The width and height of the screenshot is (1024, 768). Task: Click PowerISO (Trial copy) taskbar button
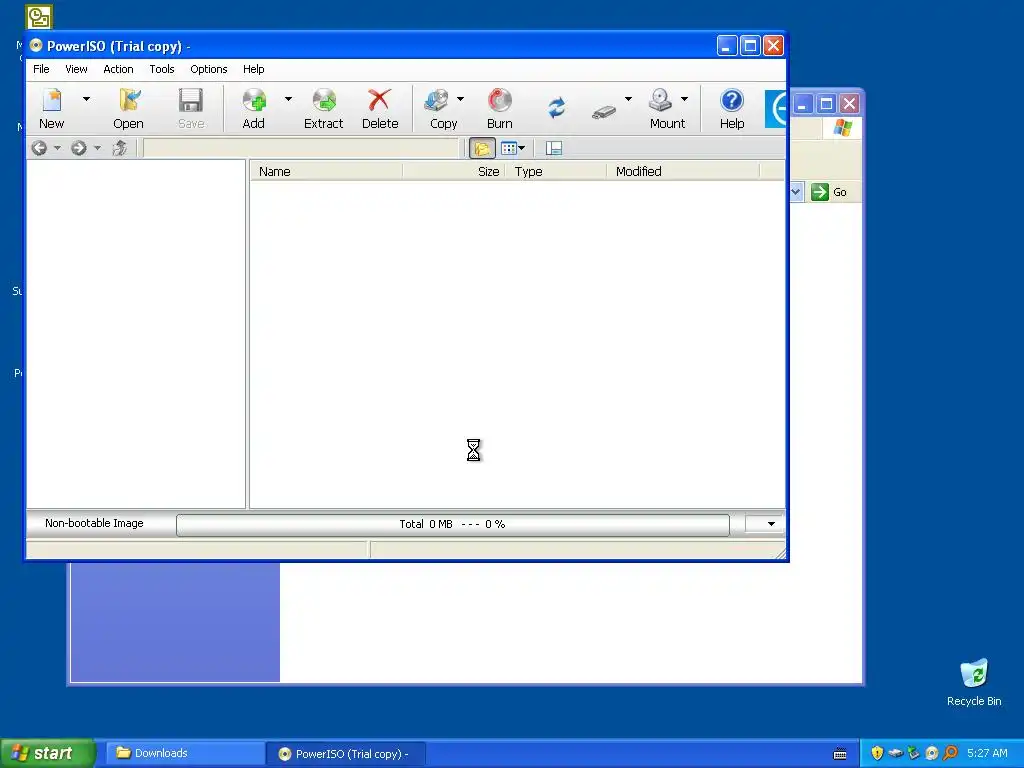(x=345, y=754)
